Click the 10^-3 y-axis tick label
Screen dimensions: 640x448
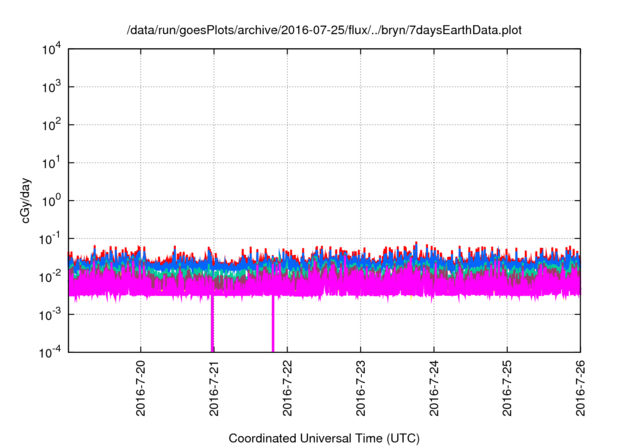52,314
